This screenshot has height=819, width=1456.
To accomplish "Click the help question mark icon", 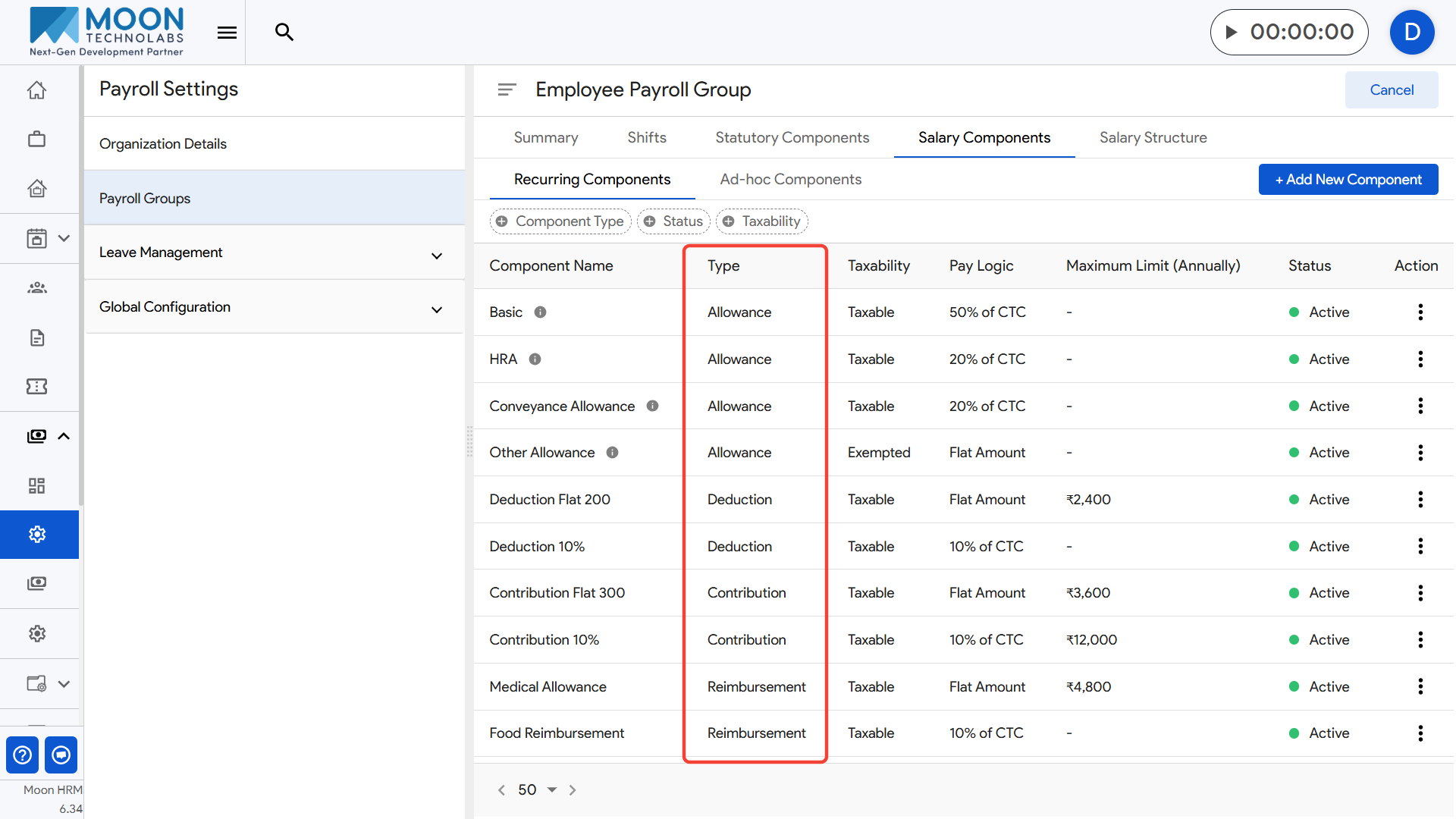I will (x=23, y=755).
